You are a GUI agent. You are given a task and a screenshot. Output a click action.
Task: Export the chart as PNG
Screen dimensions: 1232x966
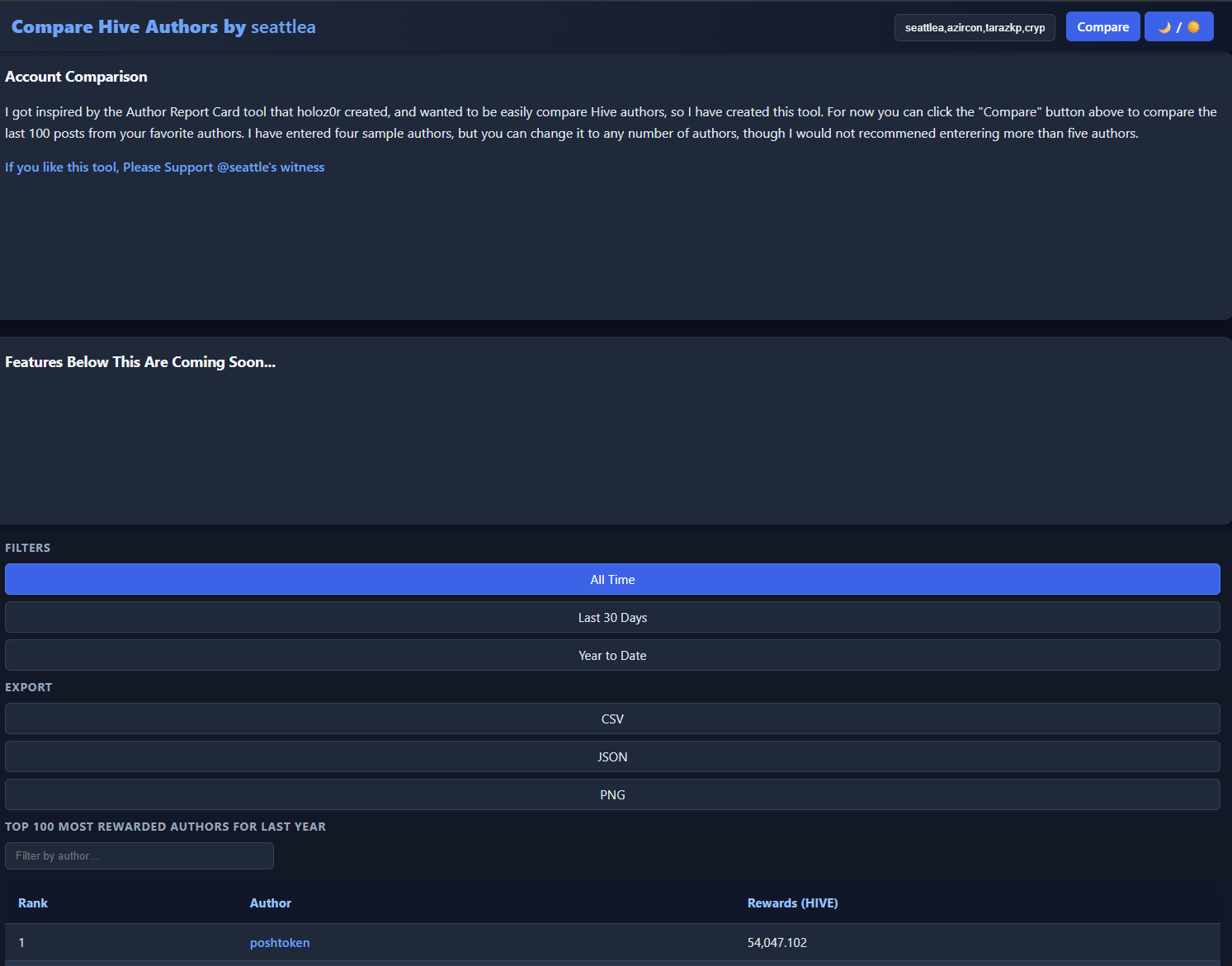[612, 794]
